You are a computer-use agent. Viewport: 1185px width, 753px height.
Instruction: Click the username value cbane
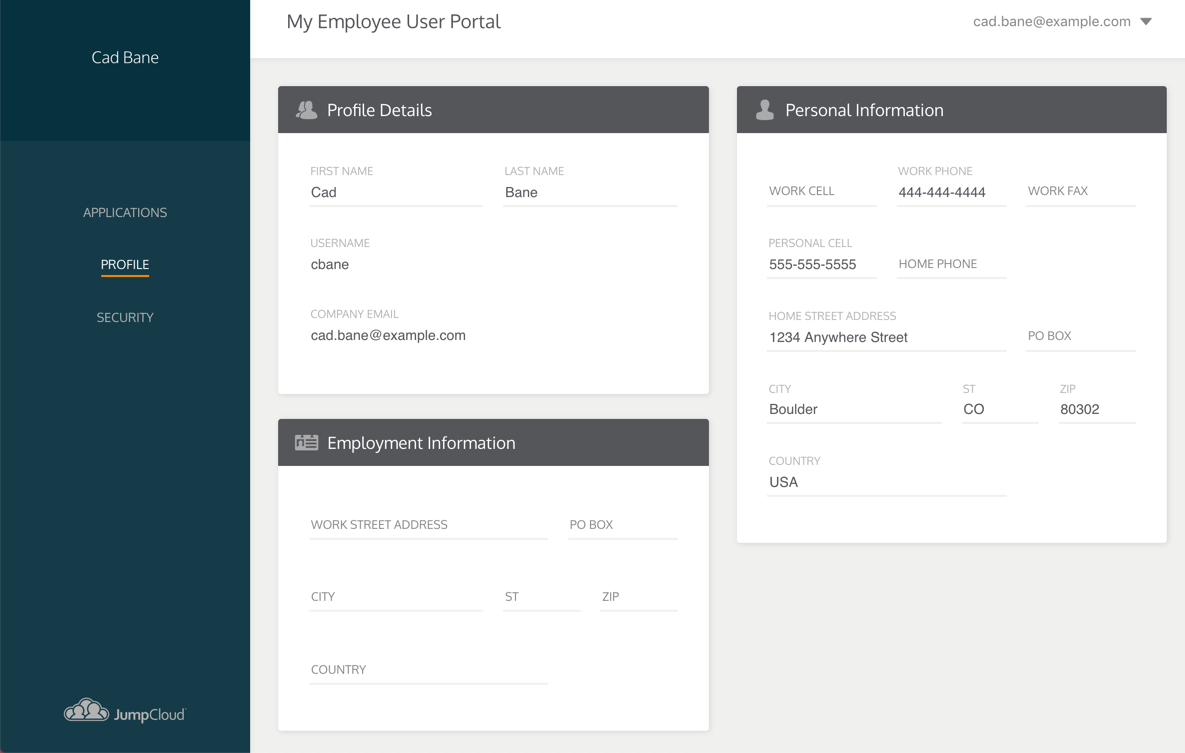(330, 265)
